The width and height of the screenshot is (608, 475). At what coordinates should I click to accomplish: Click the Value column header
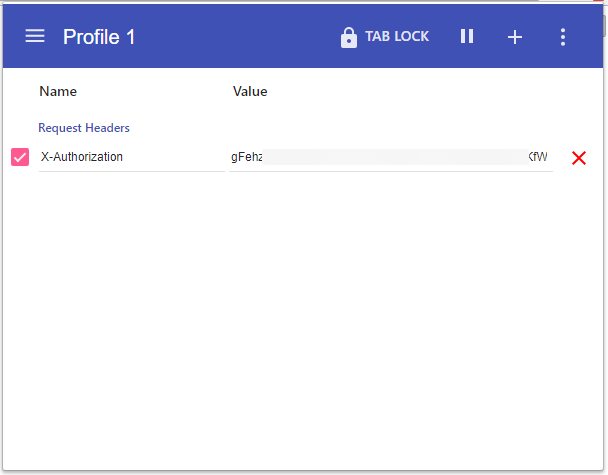pos(250,92)
